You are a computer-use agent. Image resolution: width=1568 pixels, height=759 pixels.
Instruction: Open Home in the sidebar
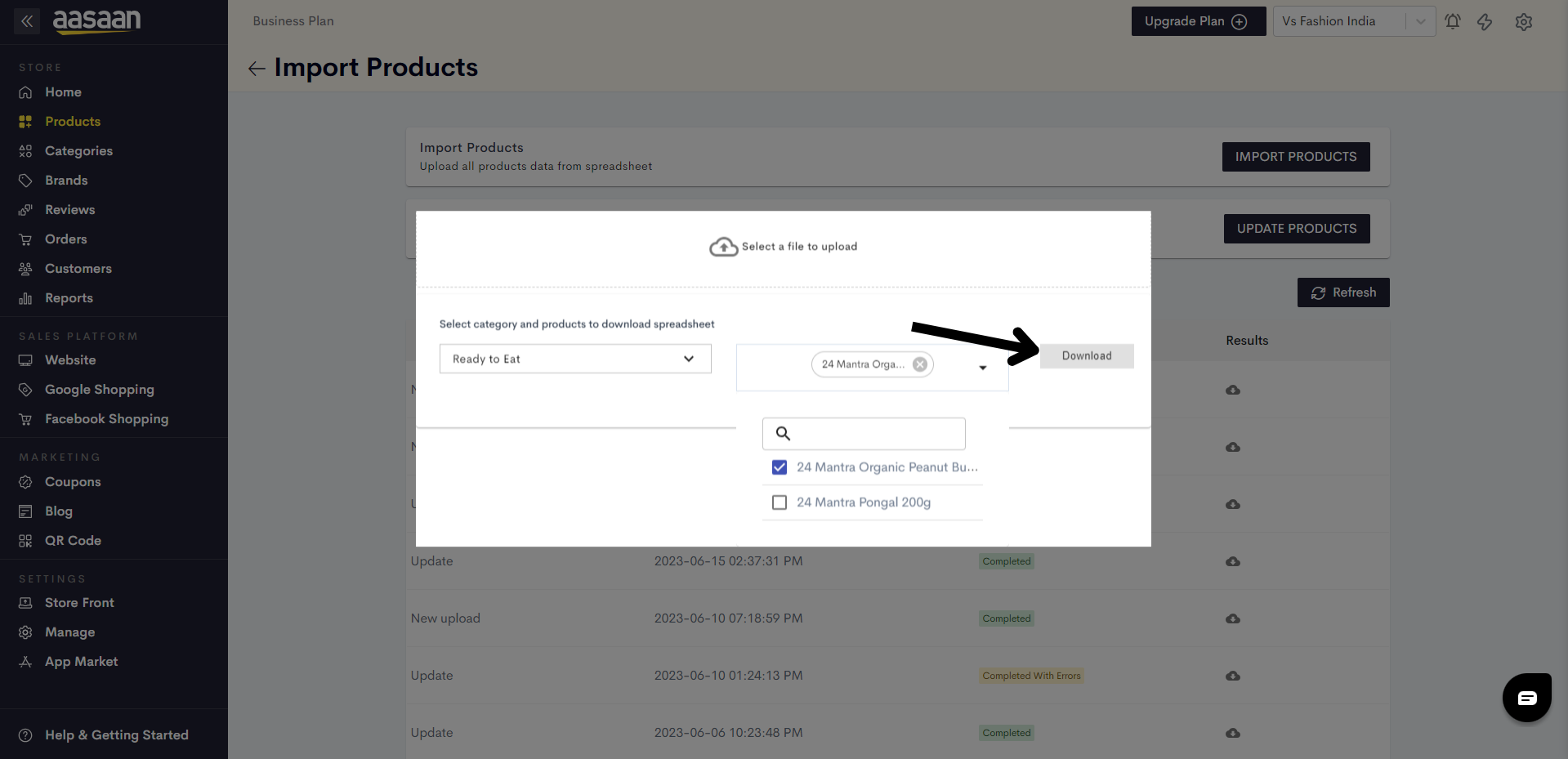63,92
